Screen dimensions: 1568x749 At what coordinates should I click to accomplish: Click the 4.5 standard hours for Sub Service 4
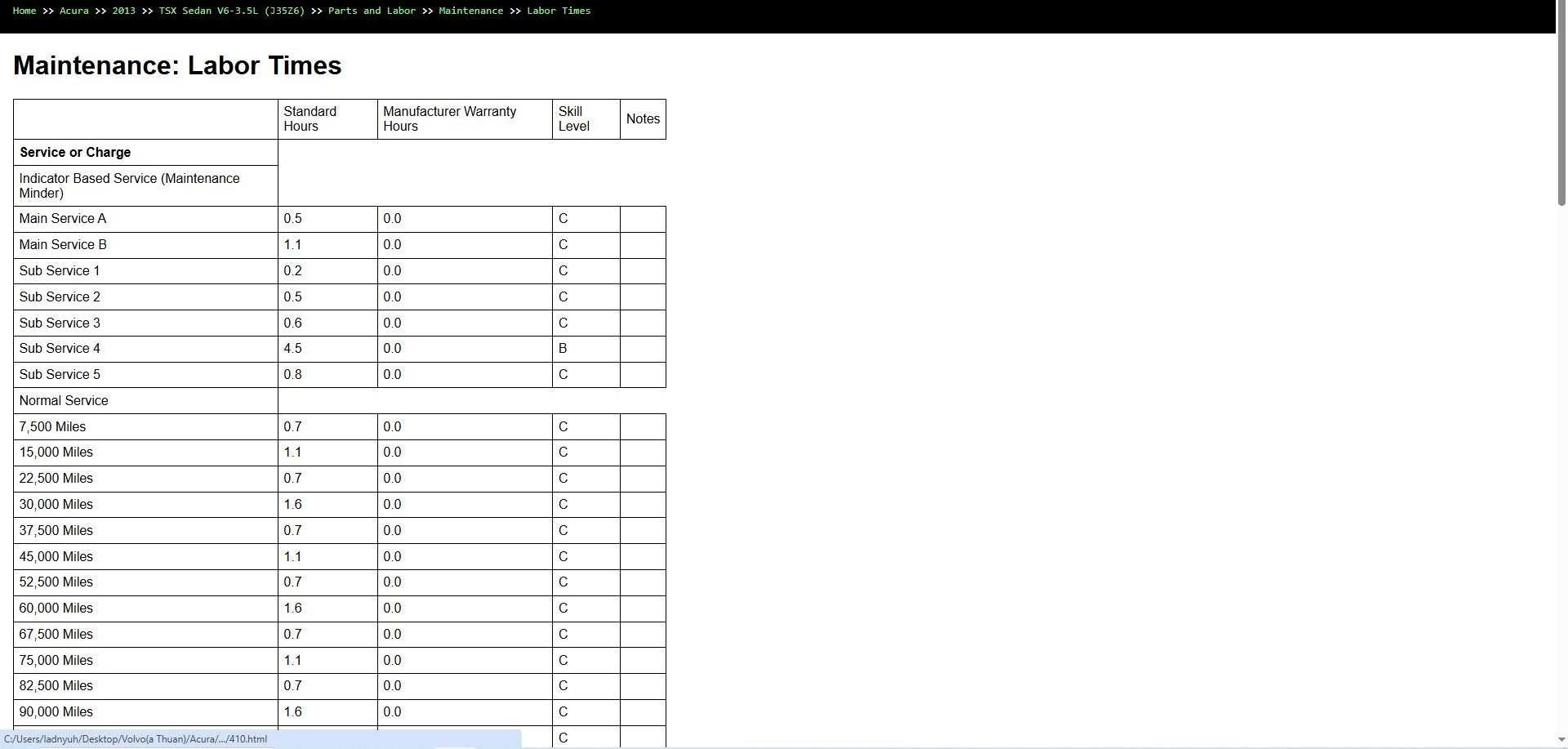tap(292, 349)
